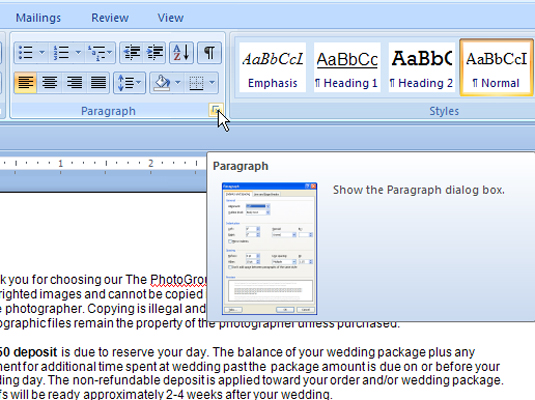535x400 pixels.
Task: Toggle Align Text Left button
Action: (26, 82)
